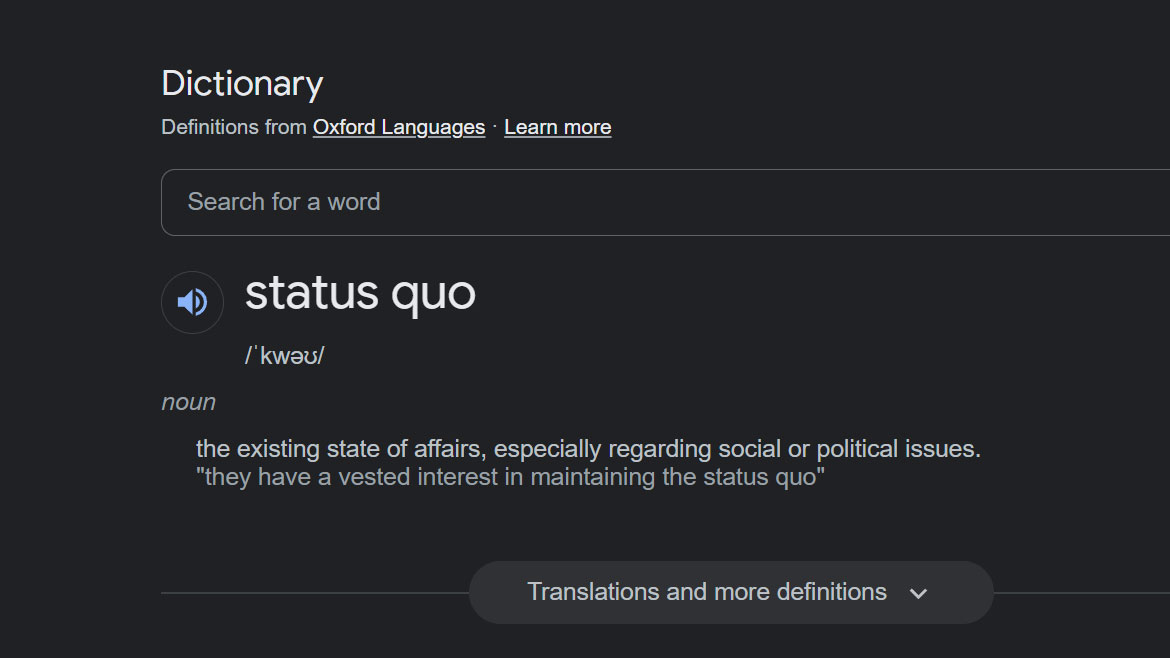Click the phonetic transcription text
This screenshot has width=1170, height=658.
(x=285, y=356)
